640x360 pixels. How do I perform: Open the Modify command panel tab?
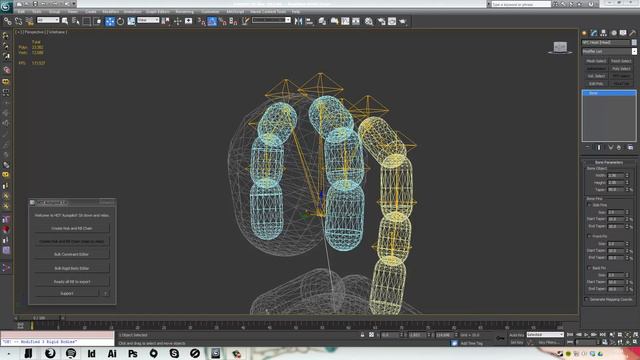[594, 33]
